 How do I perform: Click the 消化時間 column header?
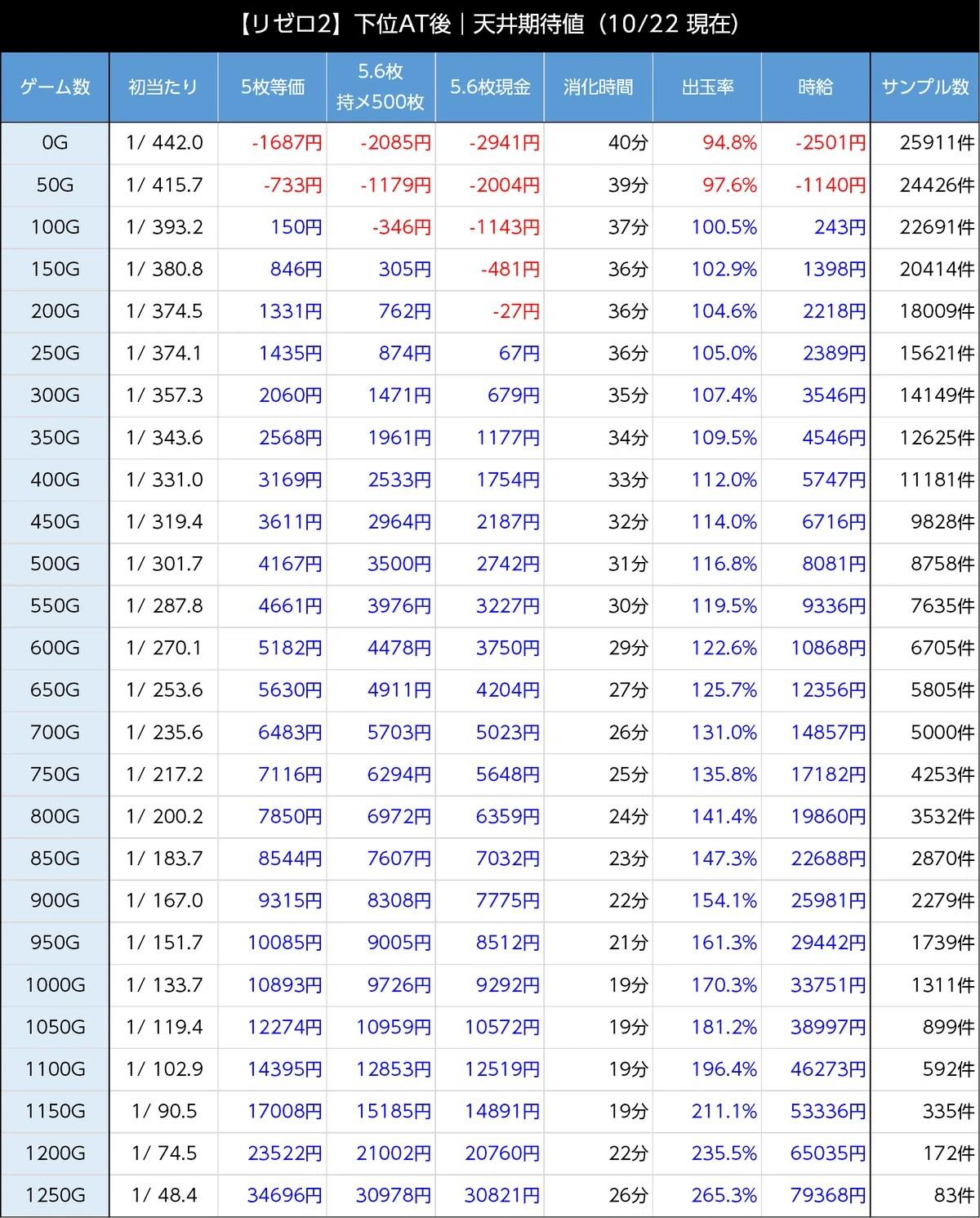[x=598, y=87]
